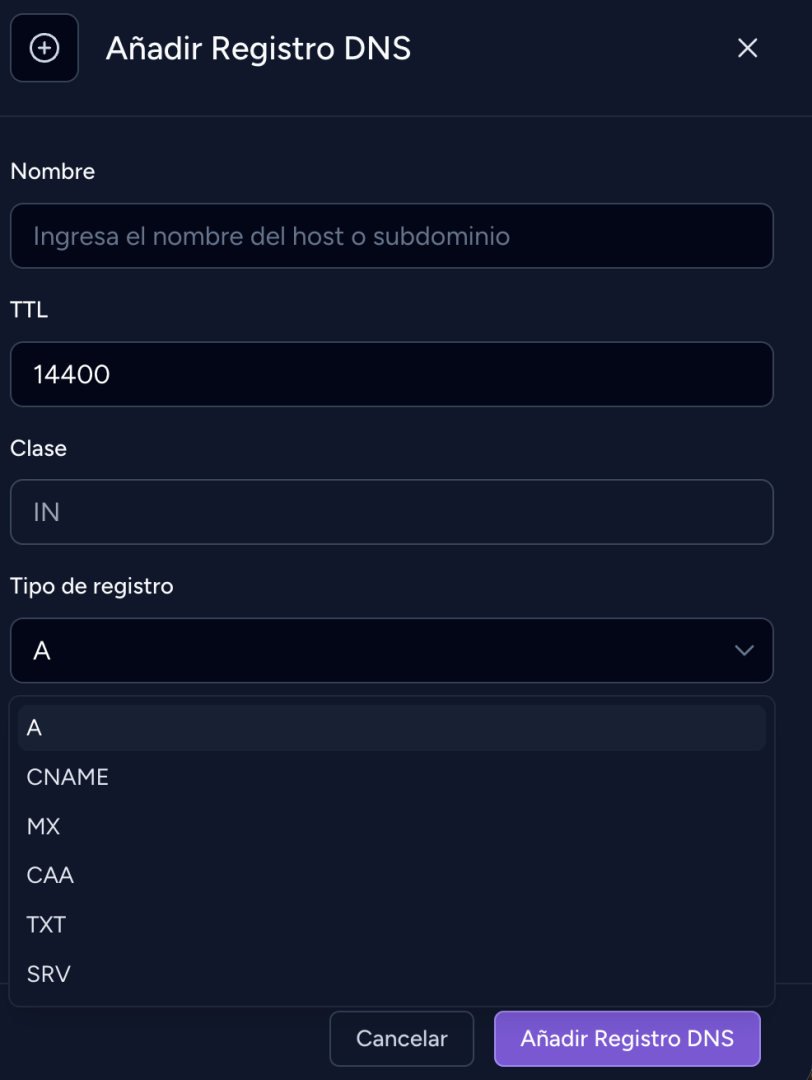The width and height of the screenshot is (812, 1080).
Task: Choose TXT record type option
Action: coord(46,925)
